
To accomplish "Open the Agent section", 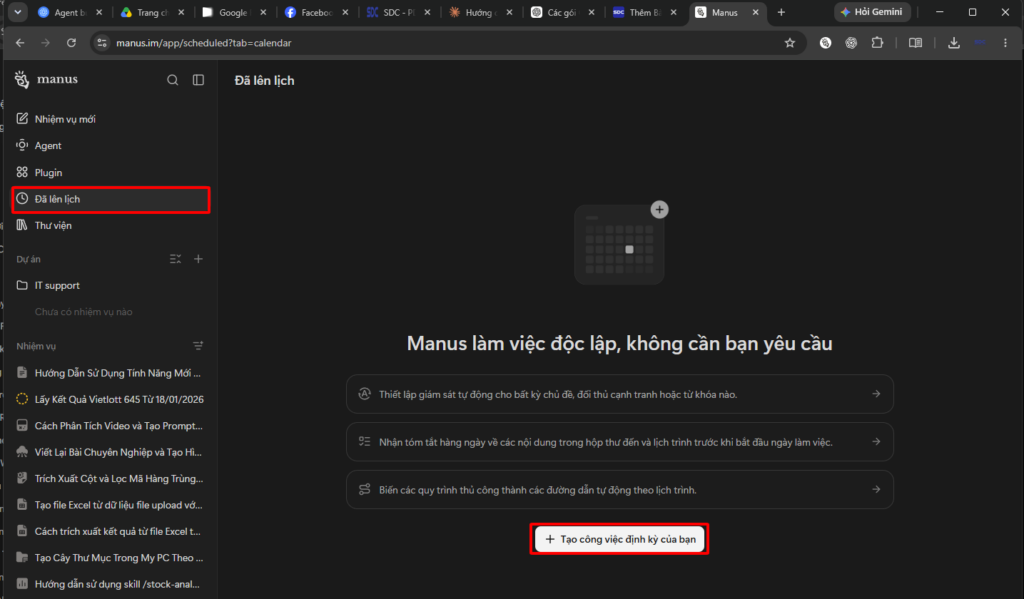I will coord(111,146).
